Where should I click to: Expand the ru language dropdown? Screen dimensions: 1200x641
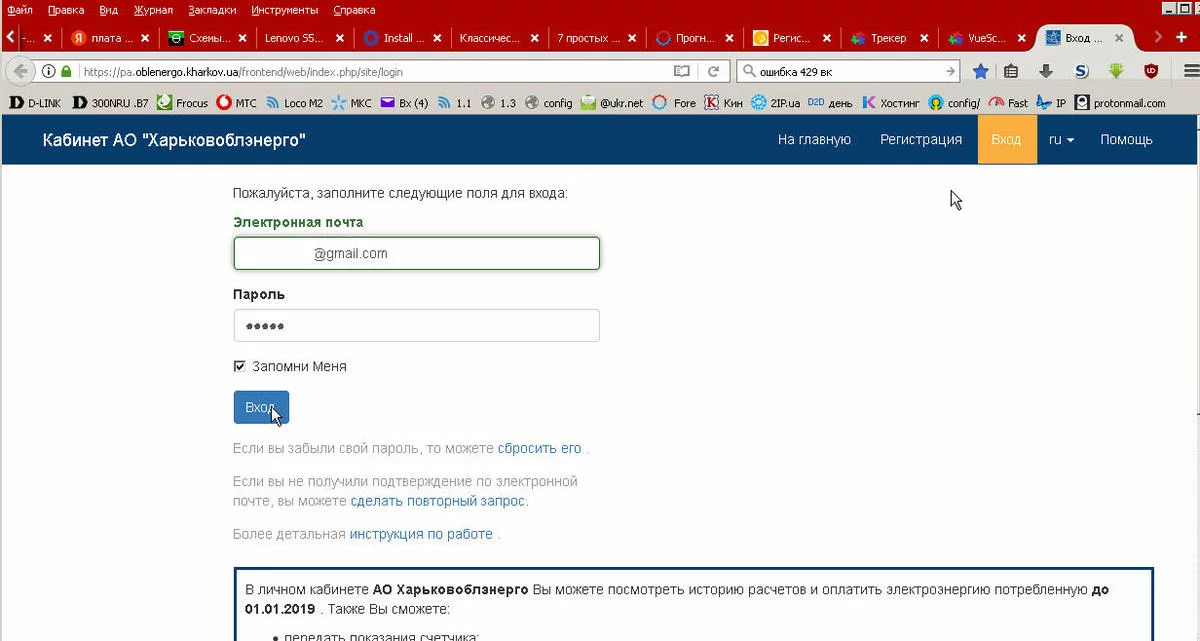point(1061,139)
